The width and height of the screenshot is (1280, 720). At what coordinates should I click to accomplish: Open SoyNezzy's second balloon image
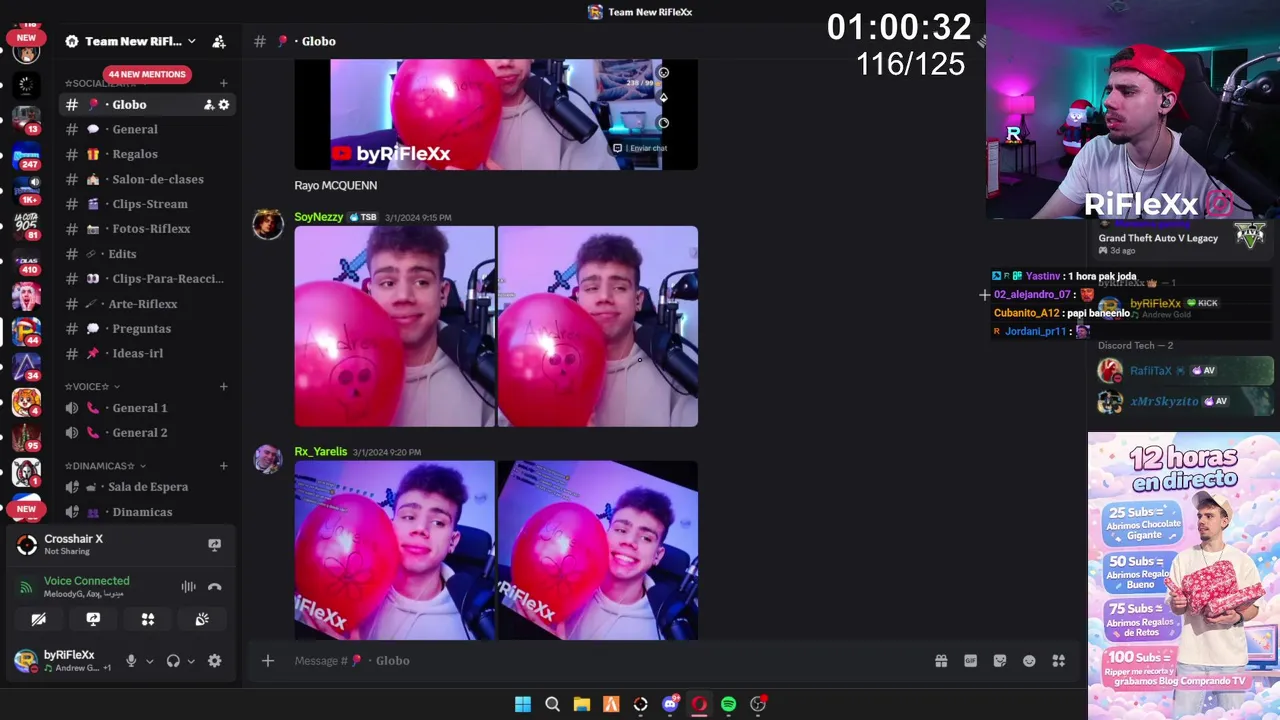pos(598,326)
